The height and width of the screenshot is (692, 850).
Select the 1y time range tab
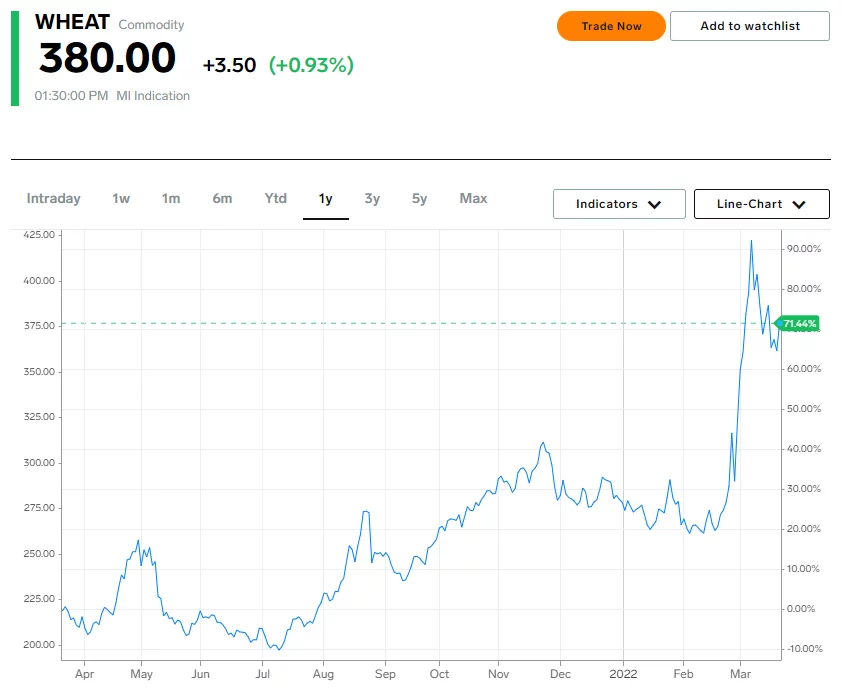325,199
